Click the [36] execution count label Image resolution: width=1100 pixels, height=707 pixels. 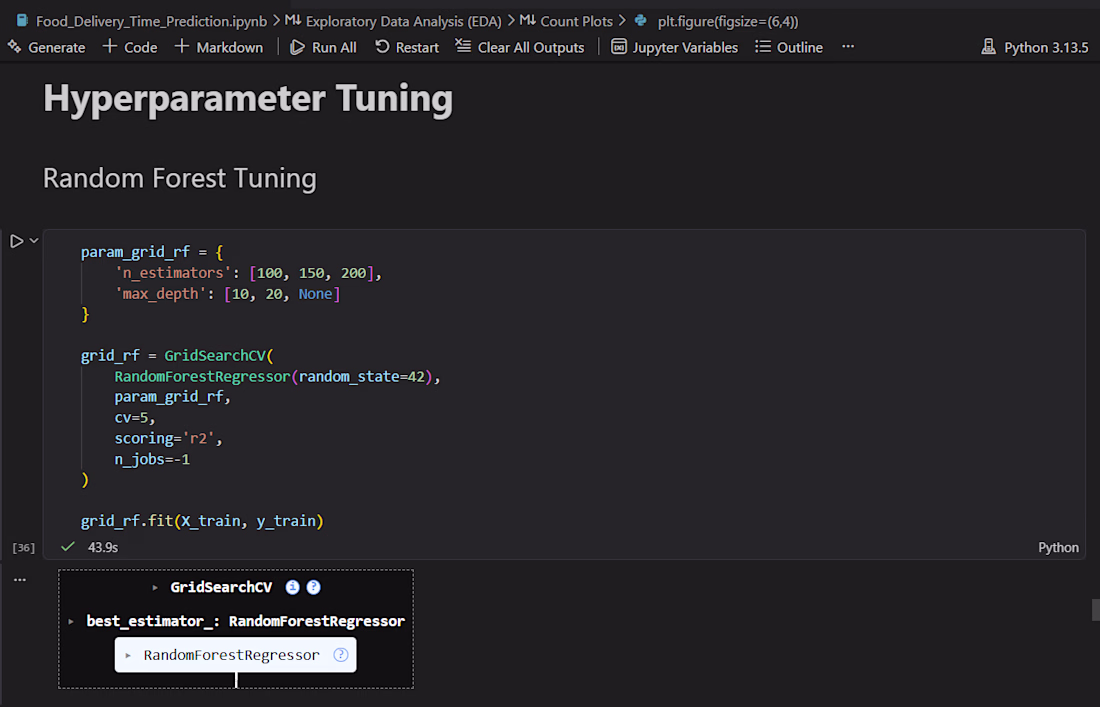point(23,548)
